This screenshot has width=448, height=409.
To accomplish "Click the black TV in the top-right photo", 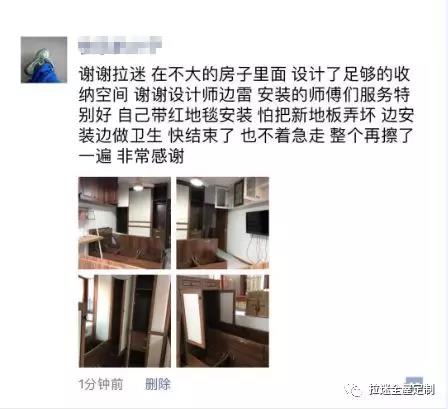I will tap(257, 222).
